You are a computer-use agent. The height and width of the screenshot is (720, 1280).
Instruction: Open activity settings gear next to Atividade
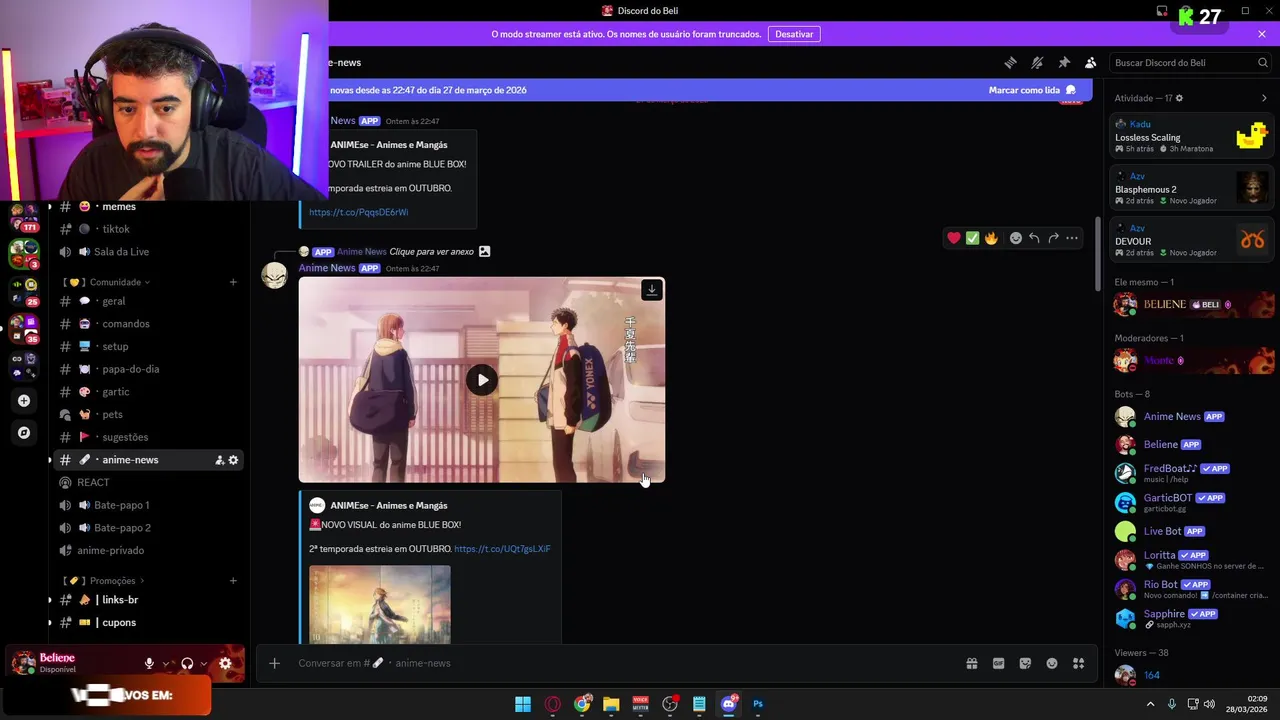coord(1180,98)
